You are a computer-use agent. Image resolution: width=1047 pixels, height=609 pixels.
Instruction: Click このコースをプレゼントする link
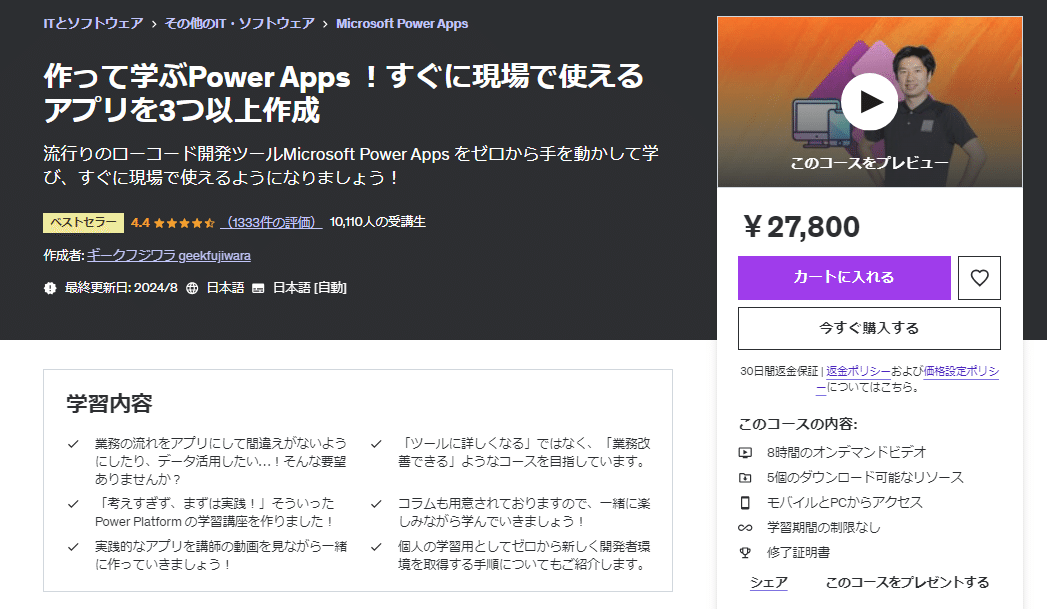(907, 582)
